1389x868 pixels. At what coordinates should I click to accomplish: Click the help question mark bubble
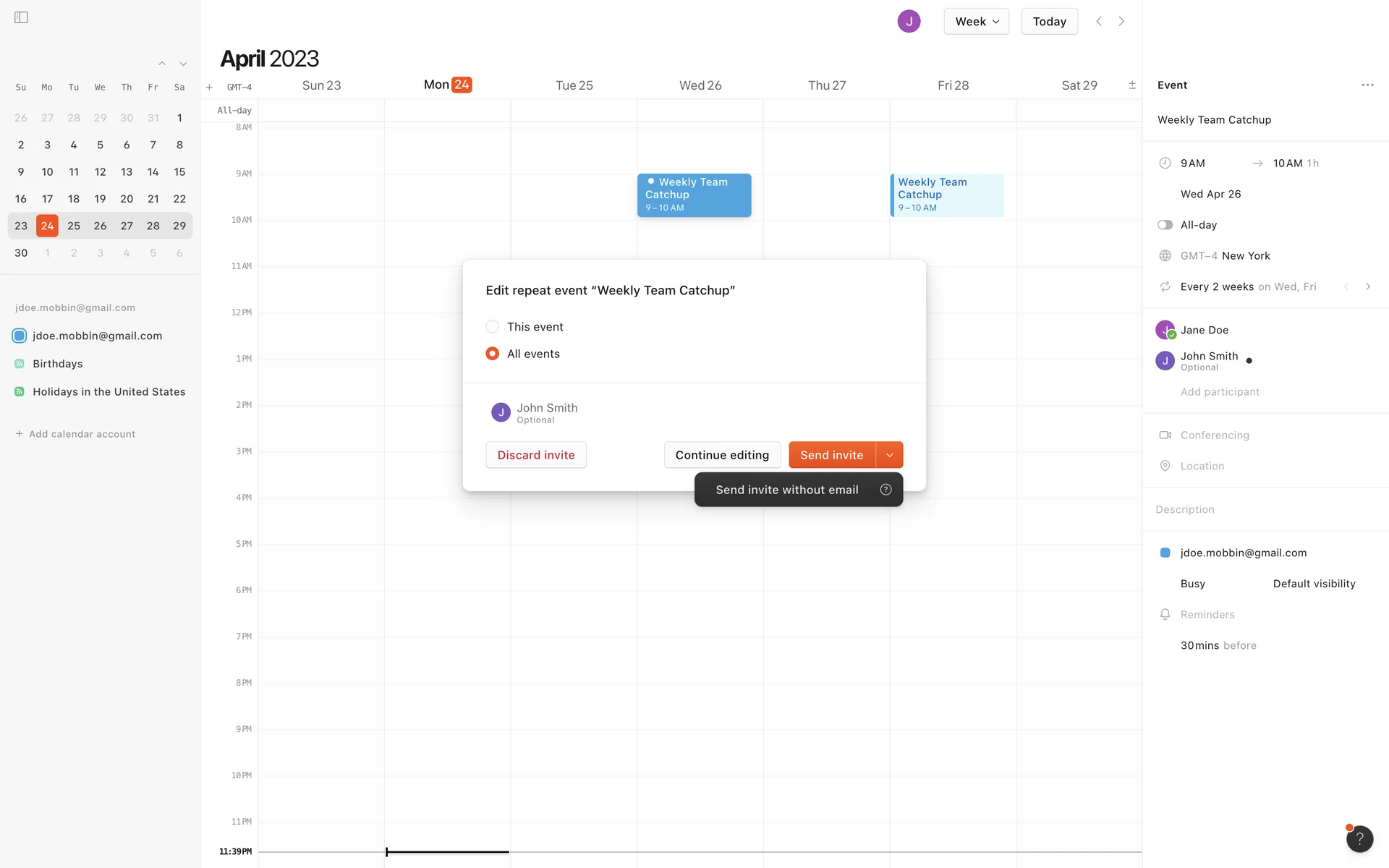[1359, 839]
